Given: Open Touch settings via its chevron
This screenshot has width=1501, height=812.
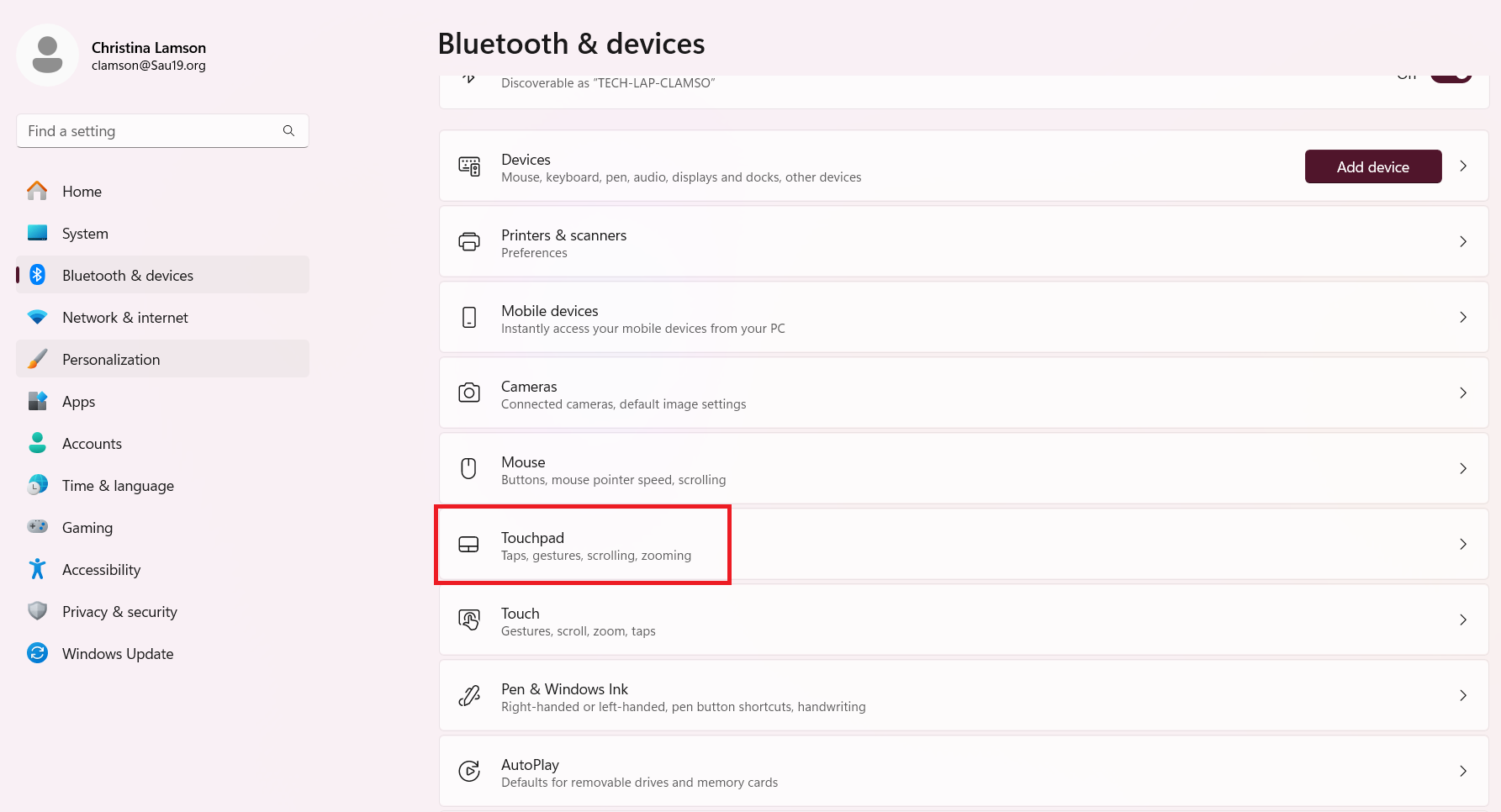Looking at the screenshot, I should [1463, 620].
